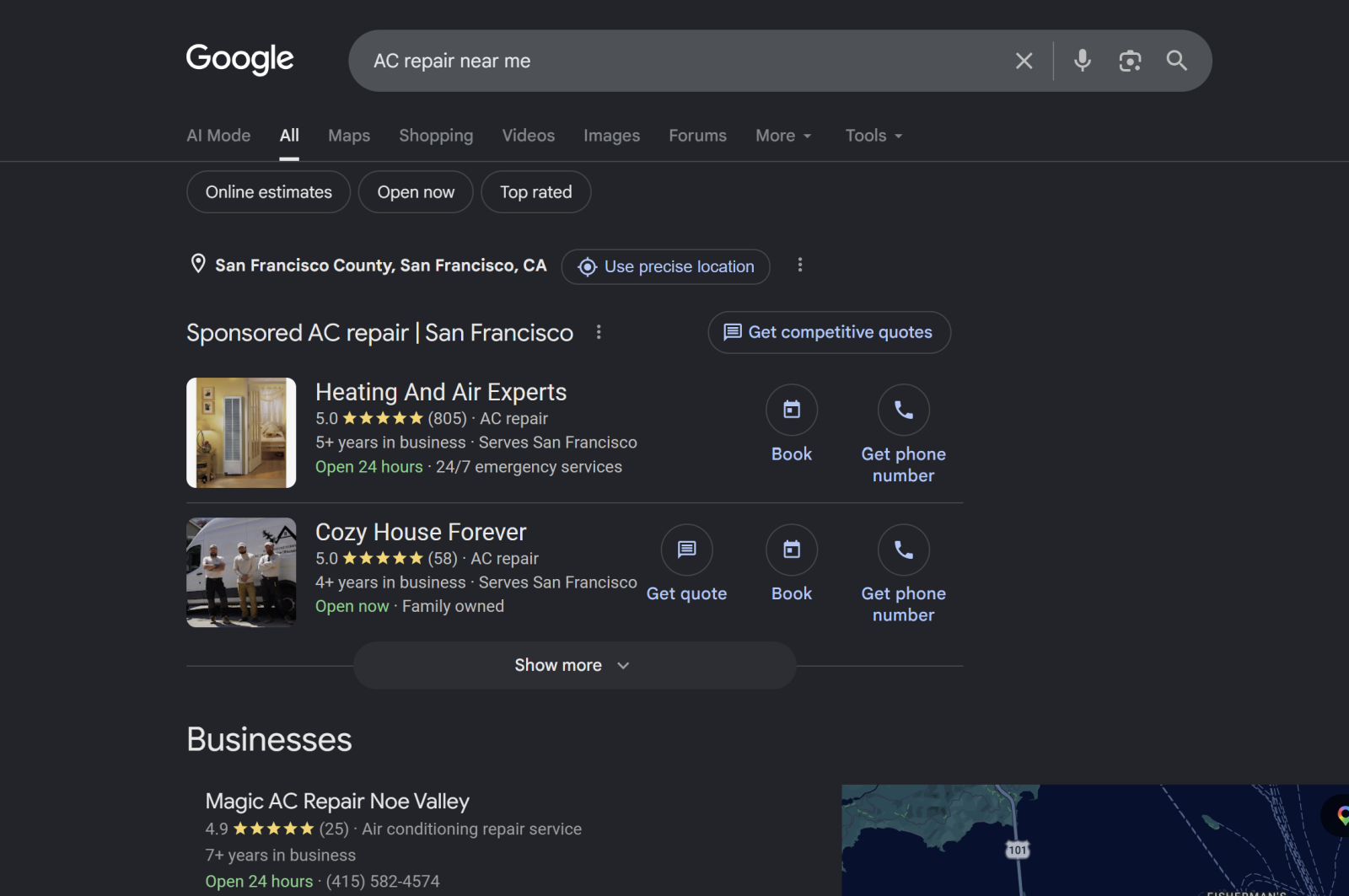Book with Heating And Air Experts
This screenshot has height=896, width=1349.
tap(792, 424)
